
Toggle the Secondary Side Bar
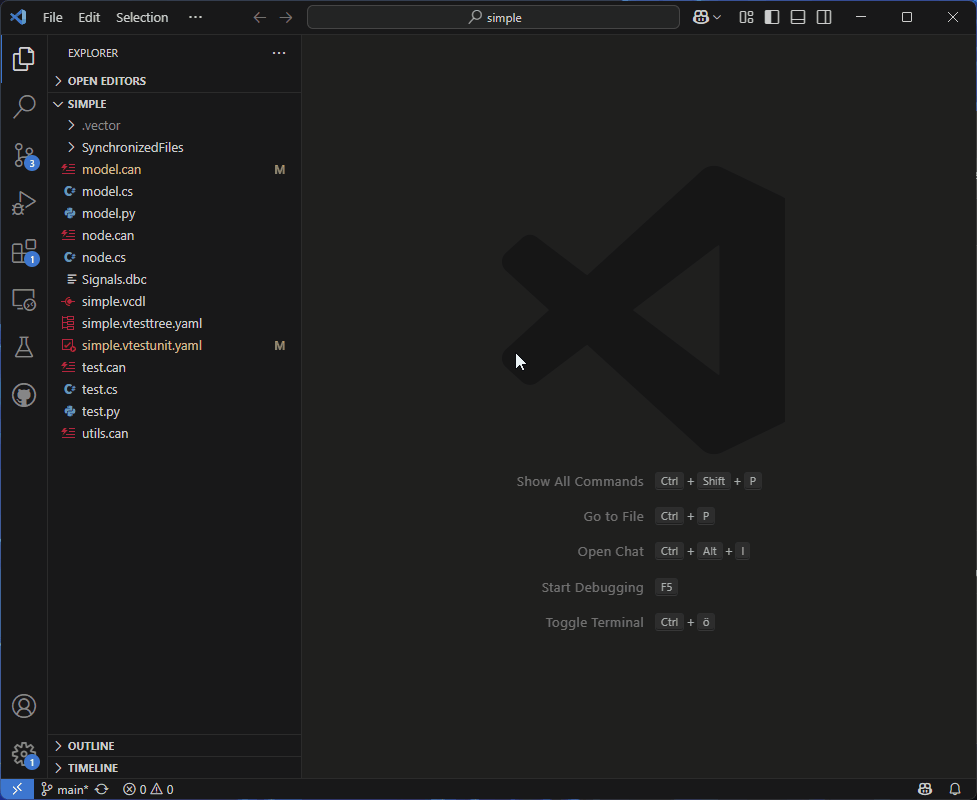(824, 17)
